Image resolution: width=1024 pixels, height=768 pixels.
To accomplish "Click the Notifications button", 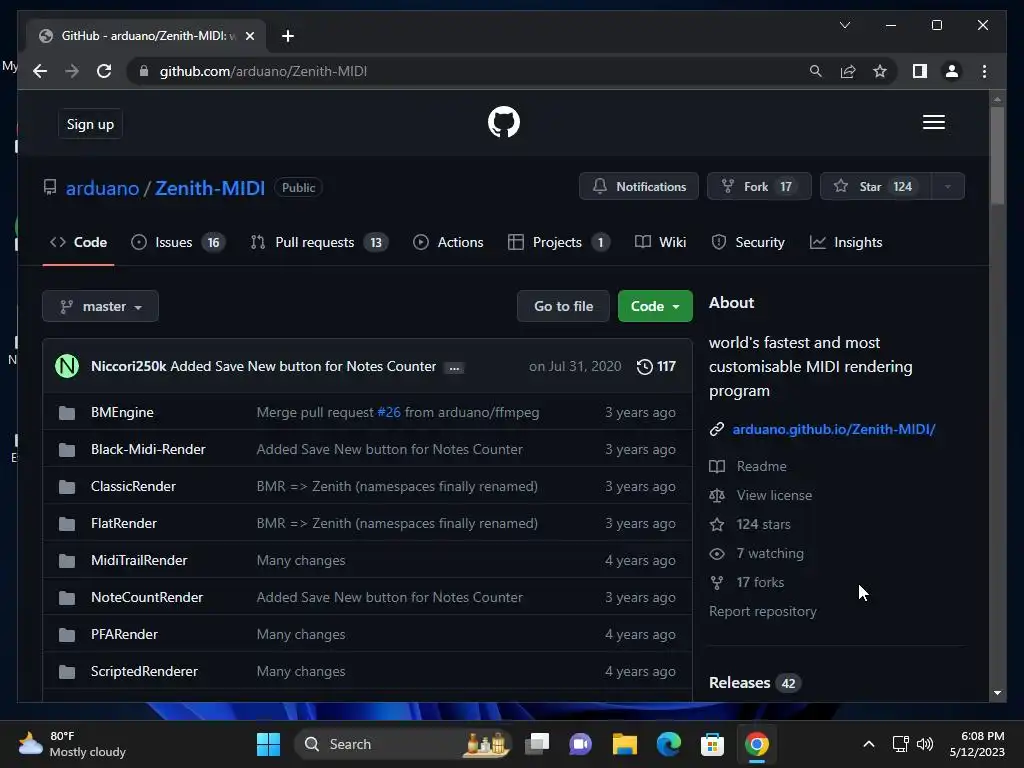I will (x=639, y=187).
